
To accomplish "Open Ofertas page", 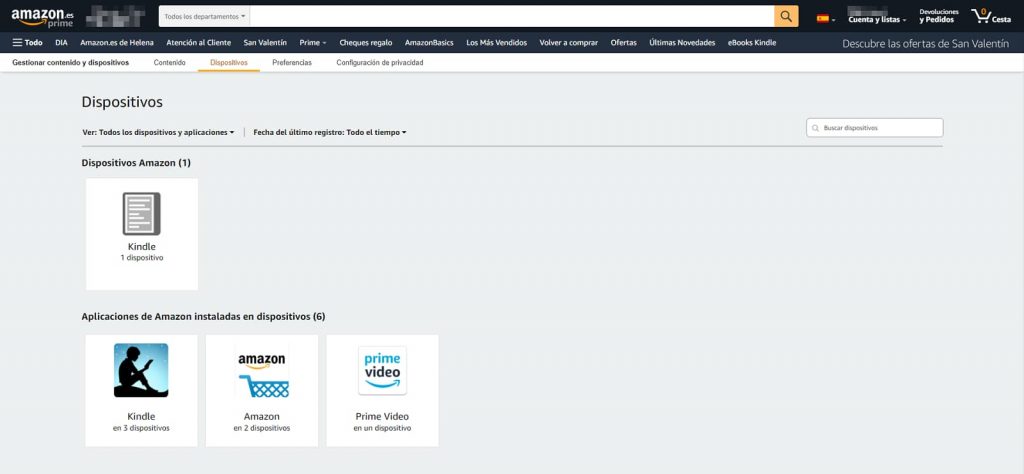I will coord(624,42).
